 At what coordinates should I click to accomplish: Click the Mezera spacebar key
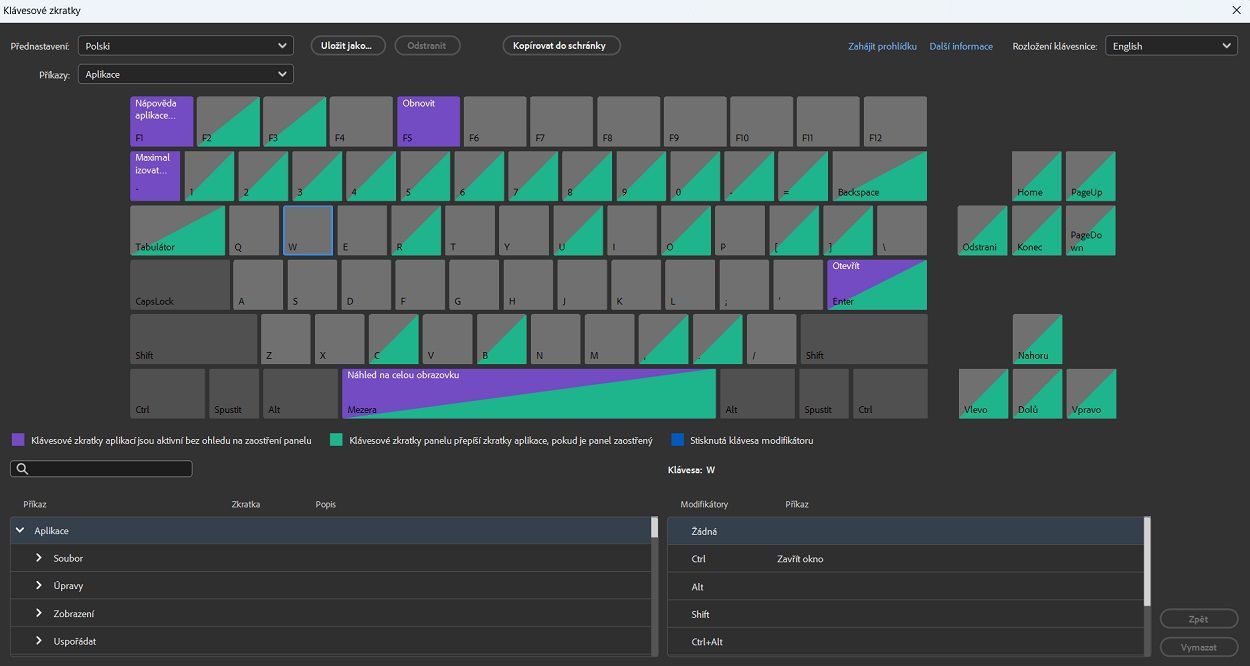(529, 394)
